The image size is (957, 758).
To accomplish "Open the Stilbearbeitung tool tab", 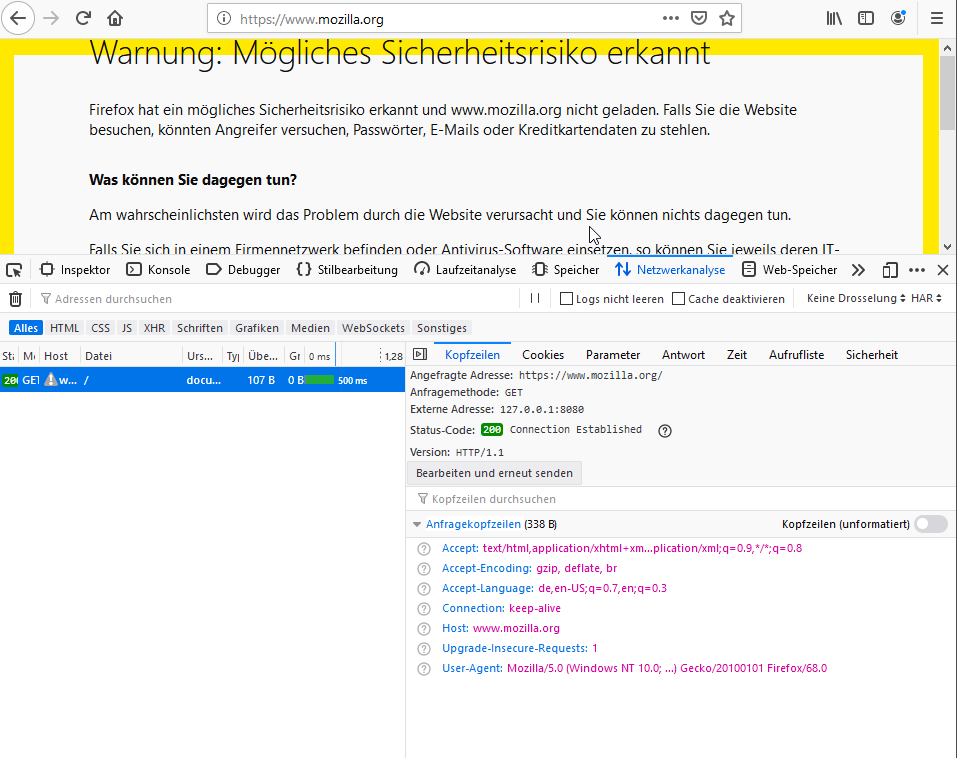I will coord(347,270).
